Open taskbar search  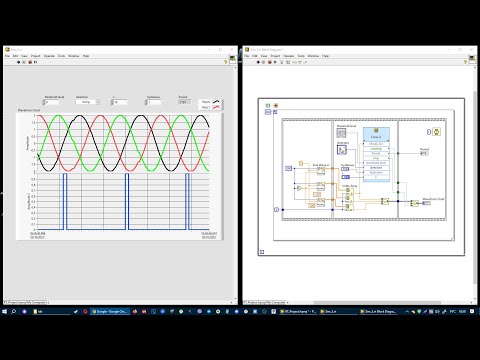click(x=14, y=311)
